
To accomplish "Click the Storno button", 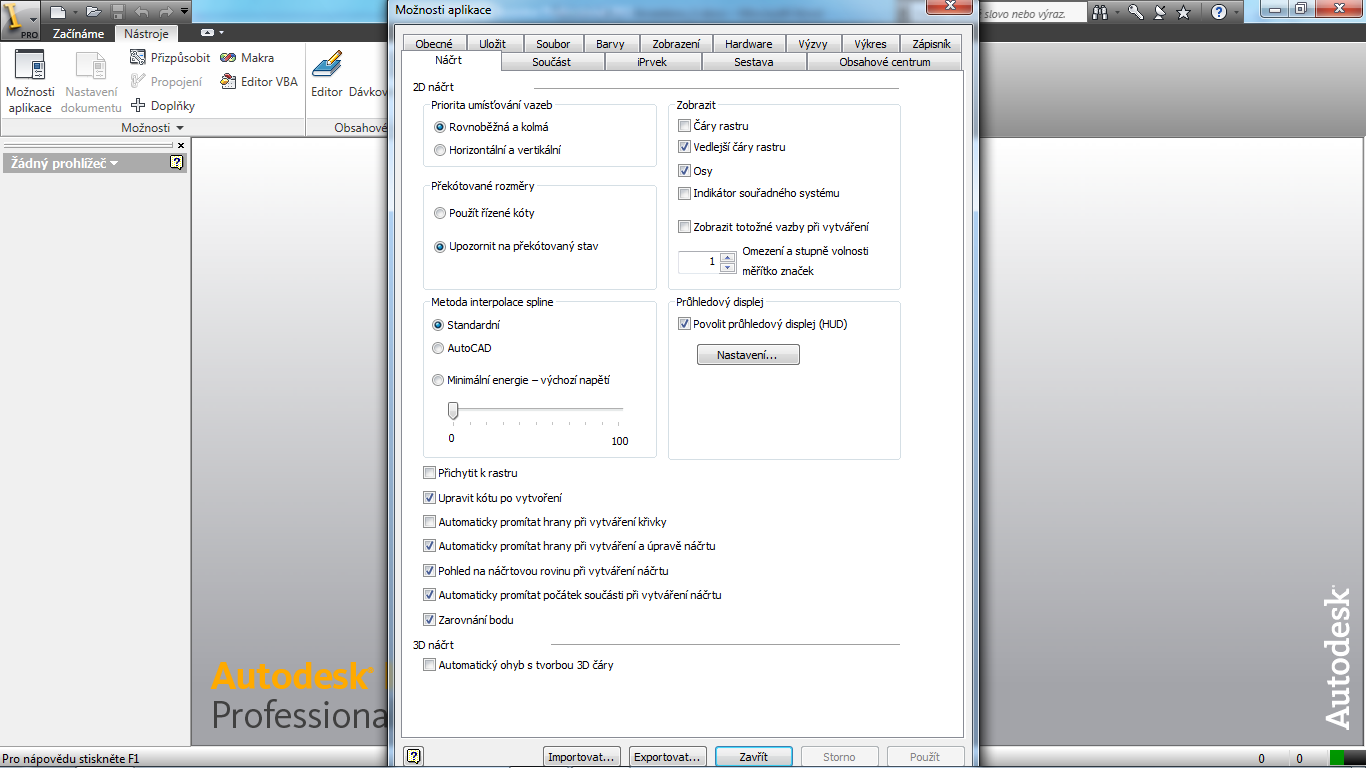I will pyautogui.click(x=839, y=757).
